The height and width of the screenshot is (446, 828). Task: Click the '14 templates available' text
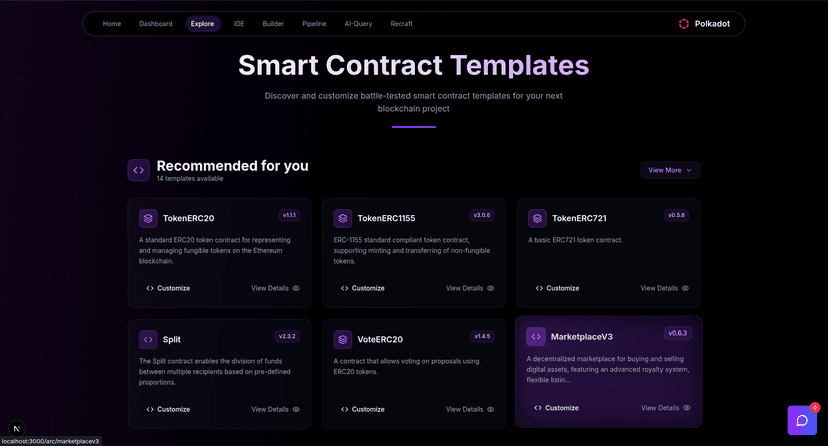click(190, 179)
